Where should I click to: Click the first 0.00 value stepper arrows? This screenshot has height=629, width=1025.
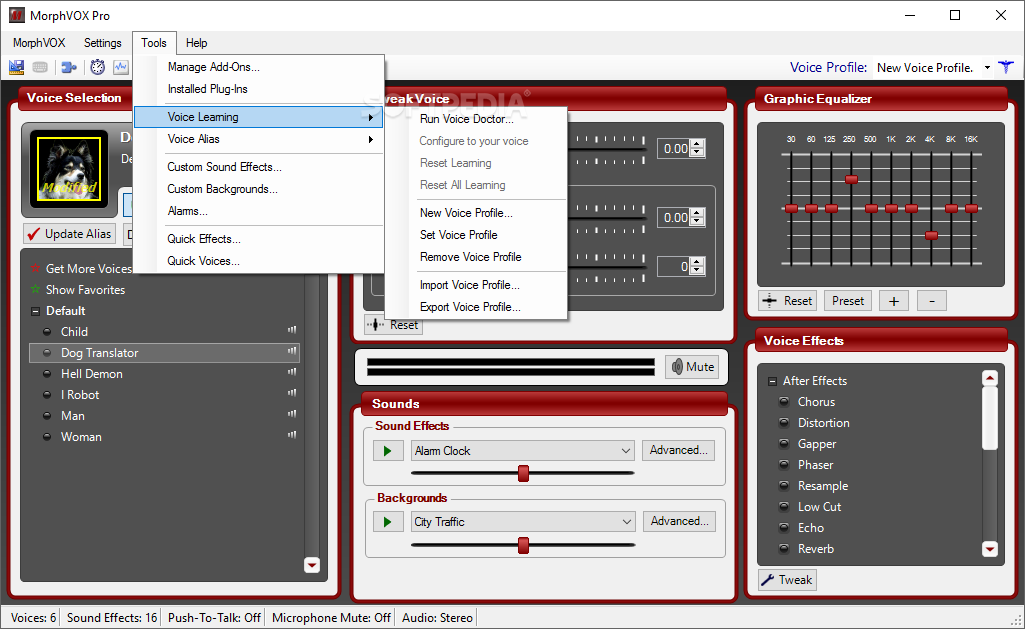point(697,148)
